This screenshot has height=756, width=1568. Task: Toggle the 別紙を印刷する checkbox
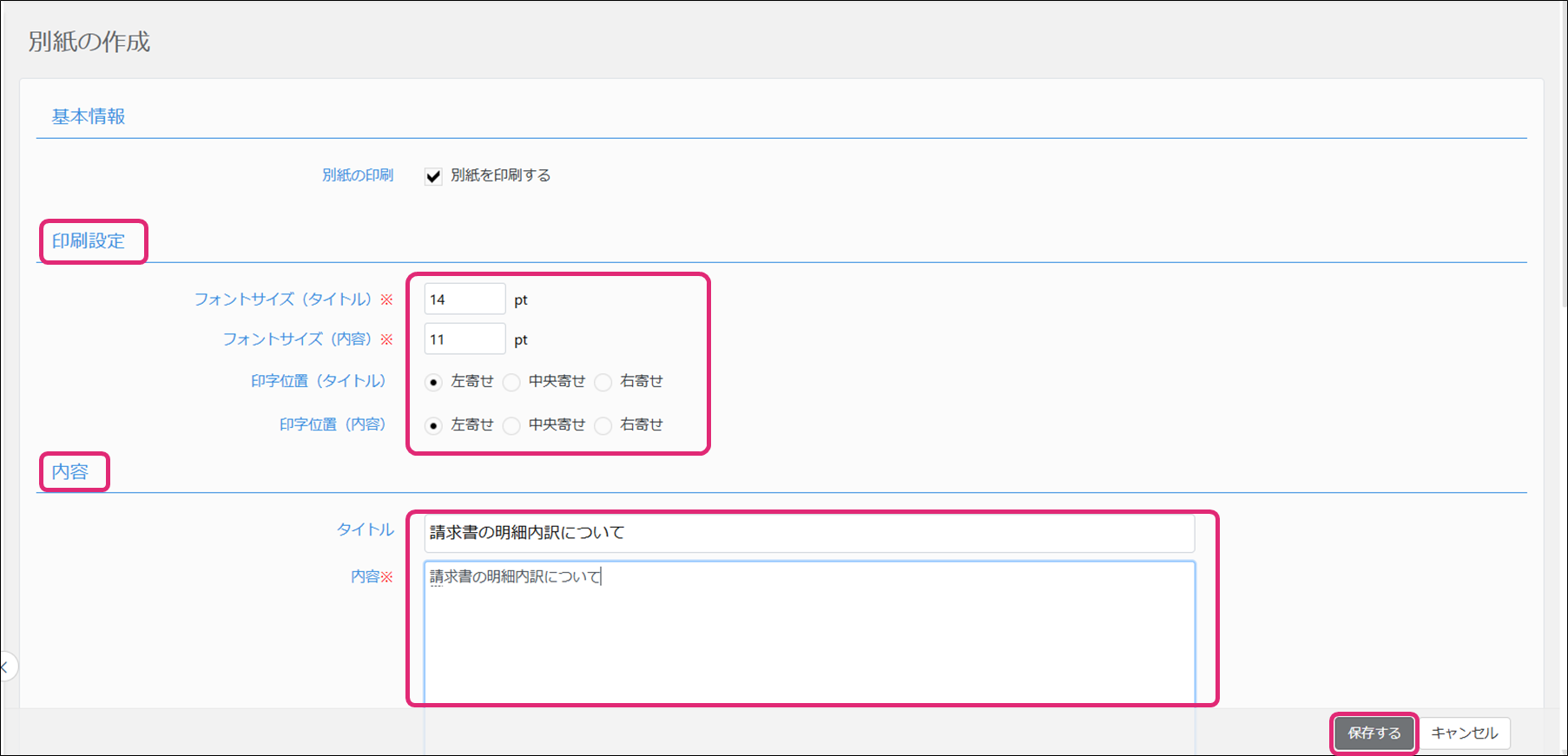[x=433, y=176]
